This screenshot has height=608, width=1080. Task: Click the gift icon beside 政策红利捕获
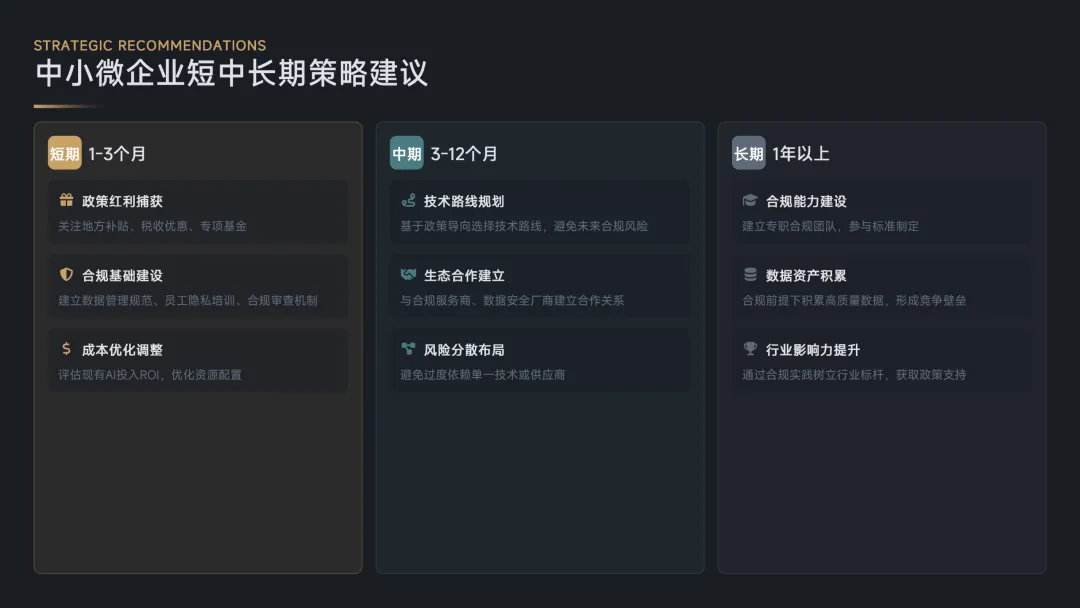(67, 201)
